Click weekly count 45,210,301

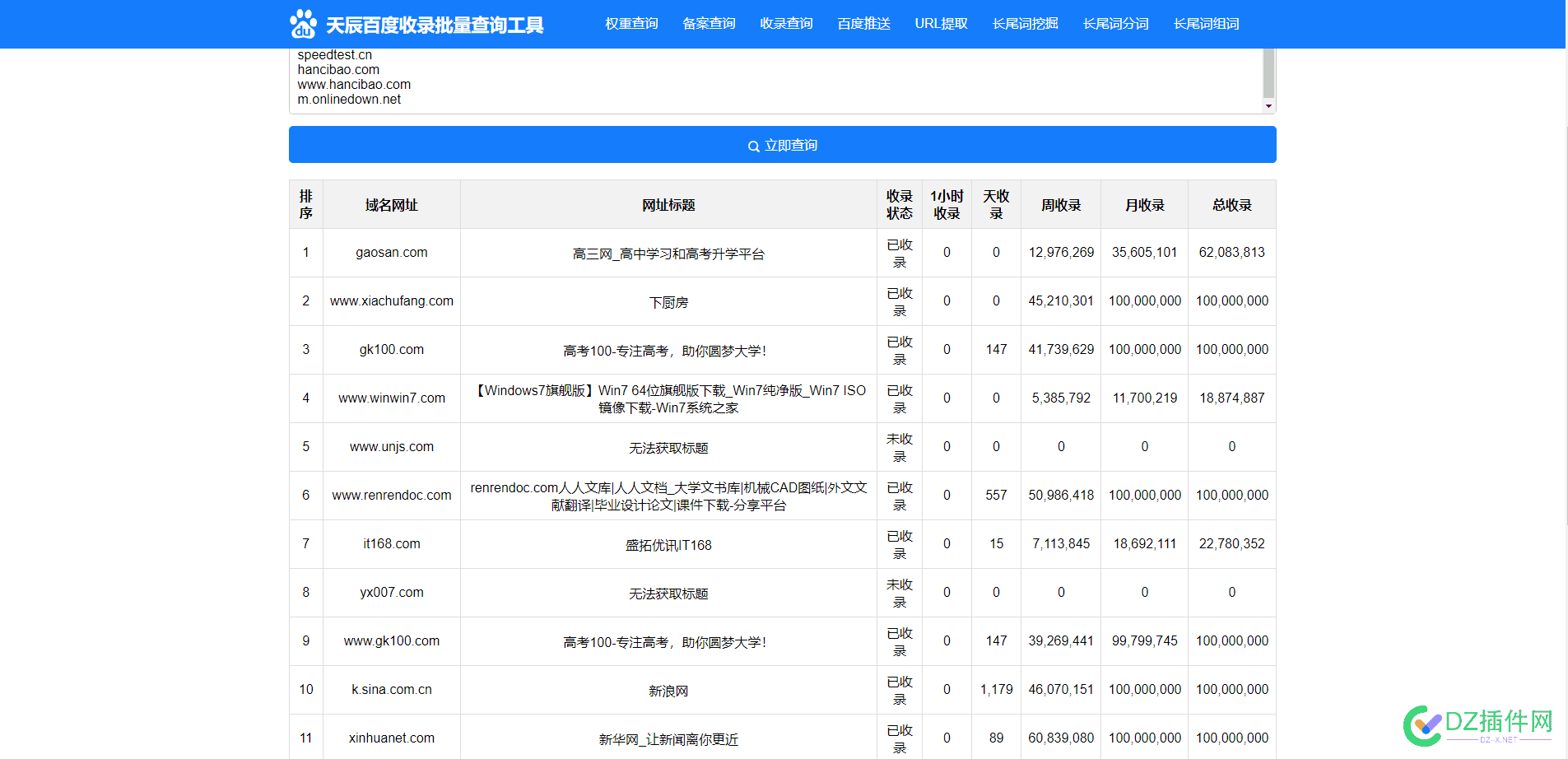pyautogui.click(x=1061, y=301)
